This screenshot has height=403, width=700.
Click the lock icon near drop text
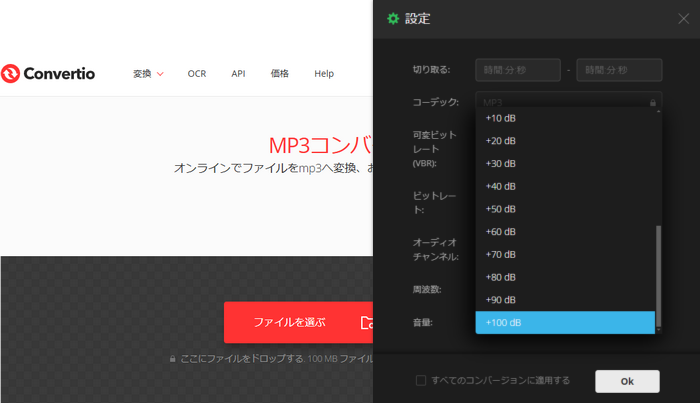click(173, 358)
